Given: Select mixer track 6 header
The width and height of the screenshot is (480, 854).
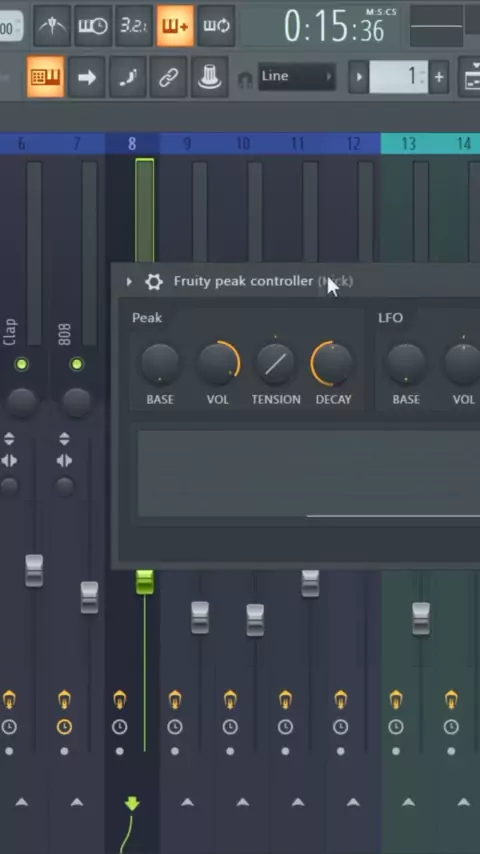Looking at the screenshot, I should point(22,144).
